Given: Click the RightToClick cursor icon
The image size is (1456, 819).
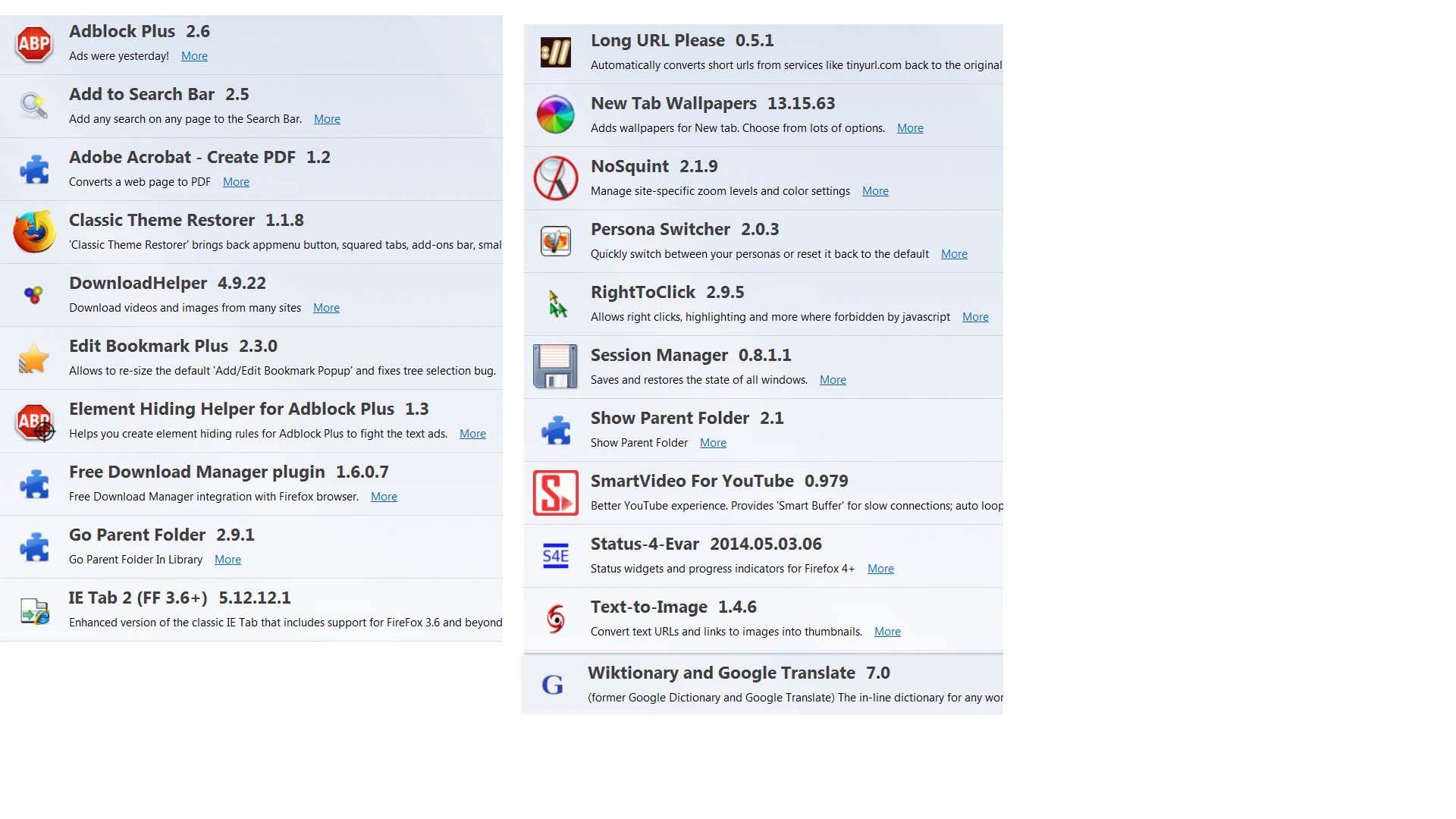Looking at the screenshot, I should pos(557,303).
